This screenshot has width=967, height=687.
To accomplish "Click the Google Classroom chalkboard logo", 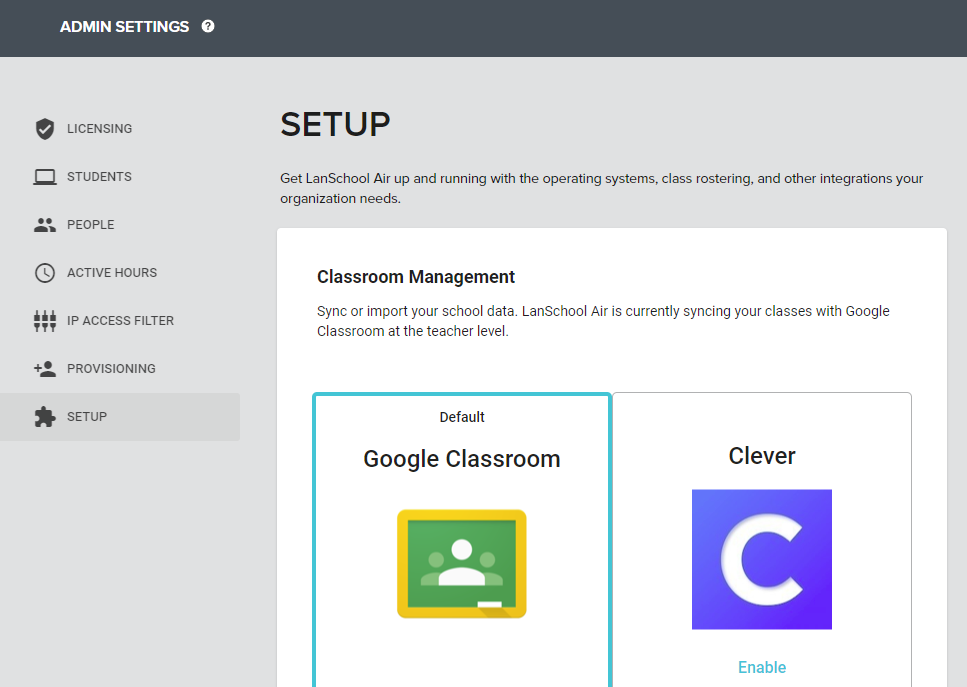I will [x=461, y=564].
